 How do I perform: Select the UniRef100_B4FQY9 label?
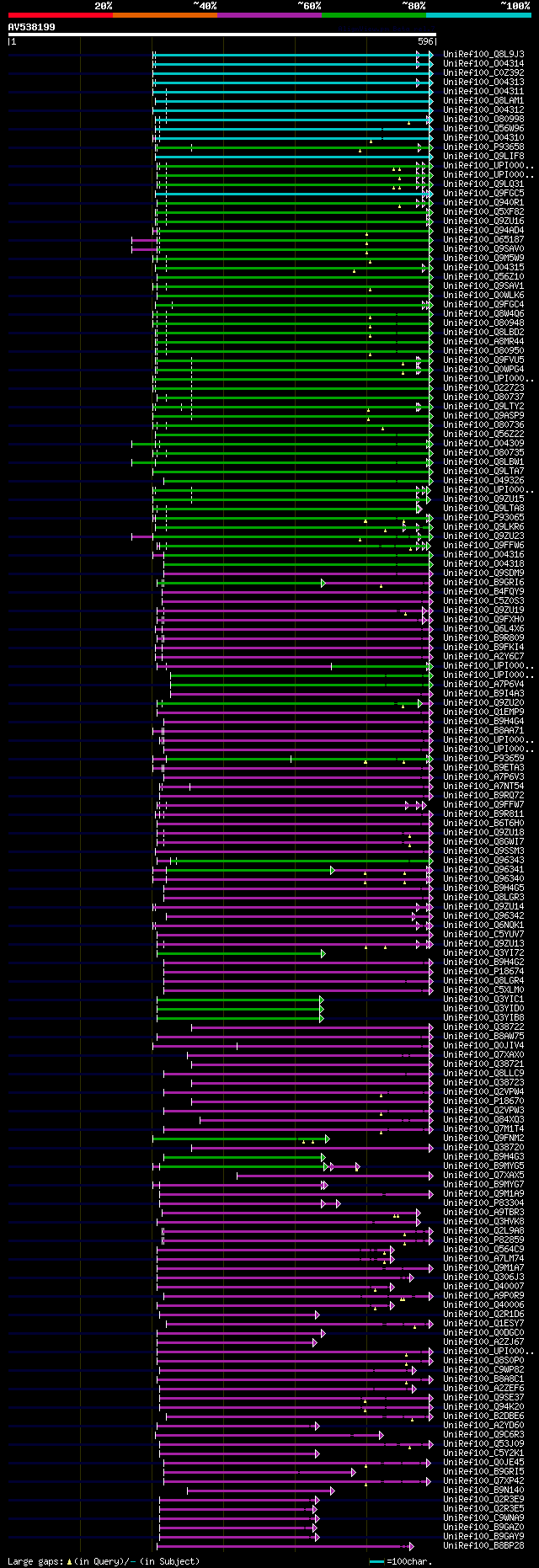pos(483,591)
